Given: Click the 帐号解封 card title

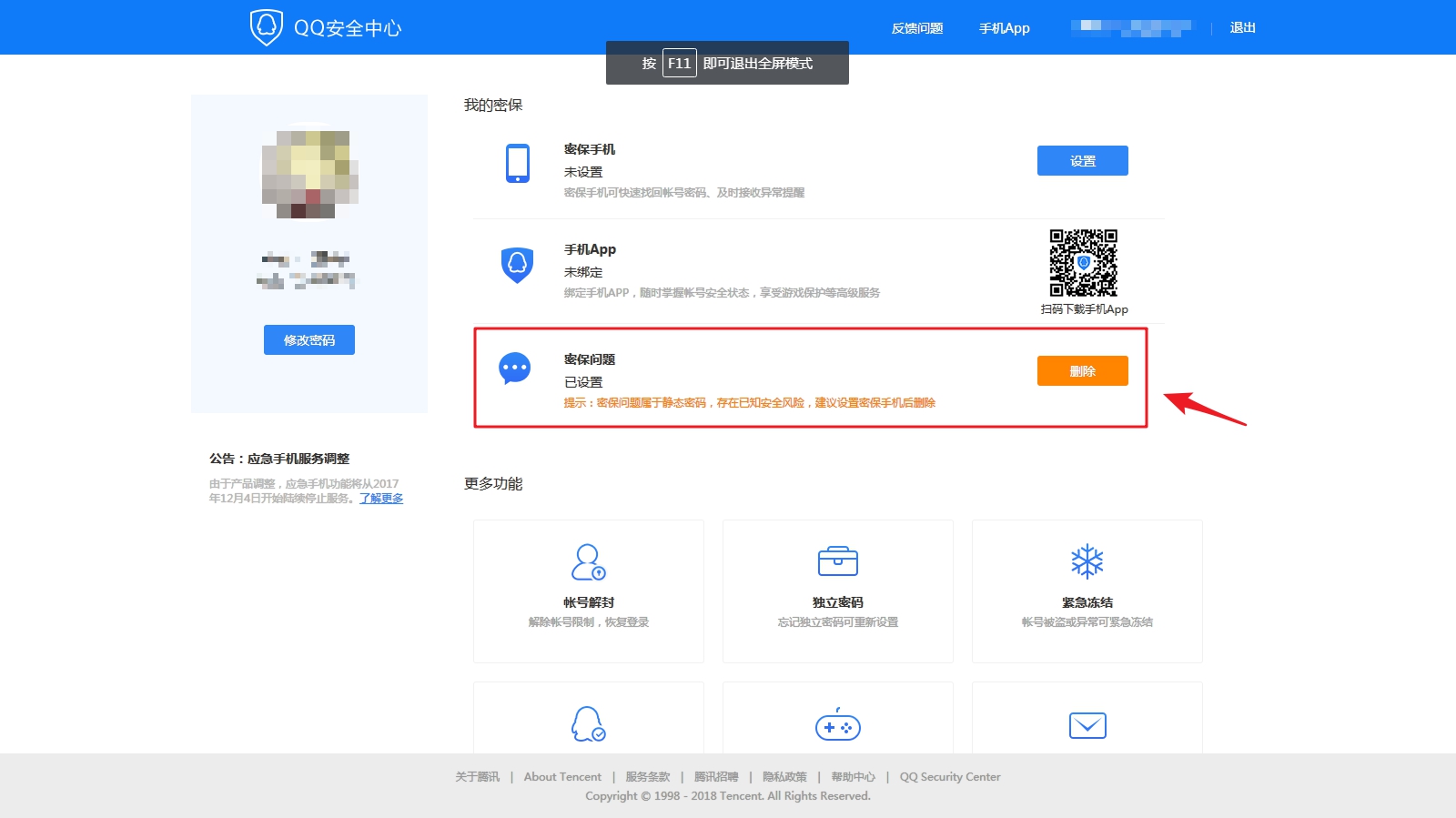Looking at the screenshot, I should [x=589, y=602].
